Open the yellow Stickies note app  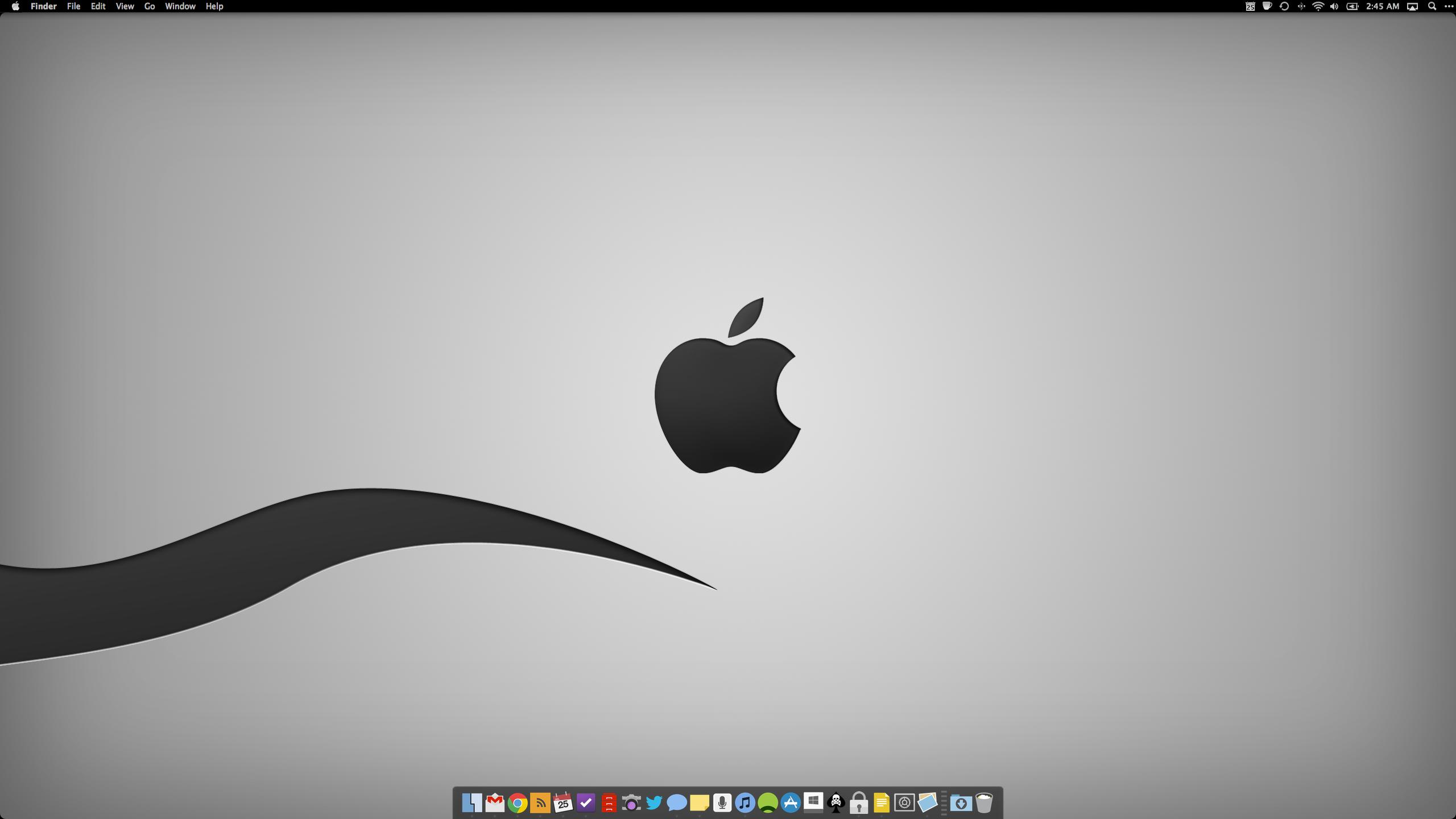click(x=700, y=803)
